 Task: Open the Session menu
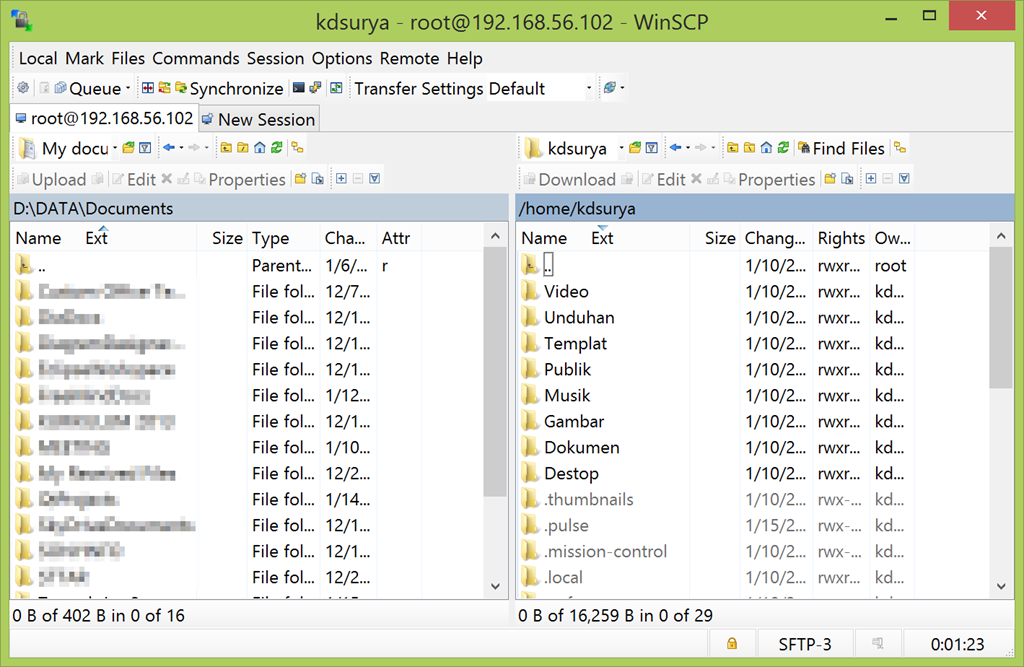click(275, 58)
